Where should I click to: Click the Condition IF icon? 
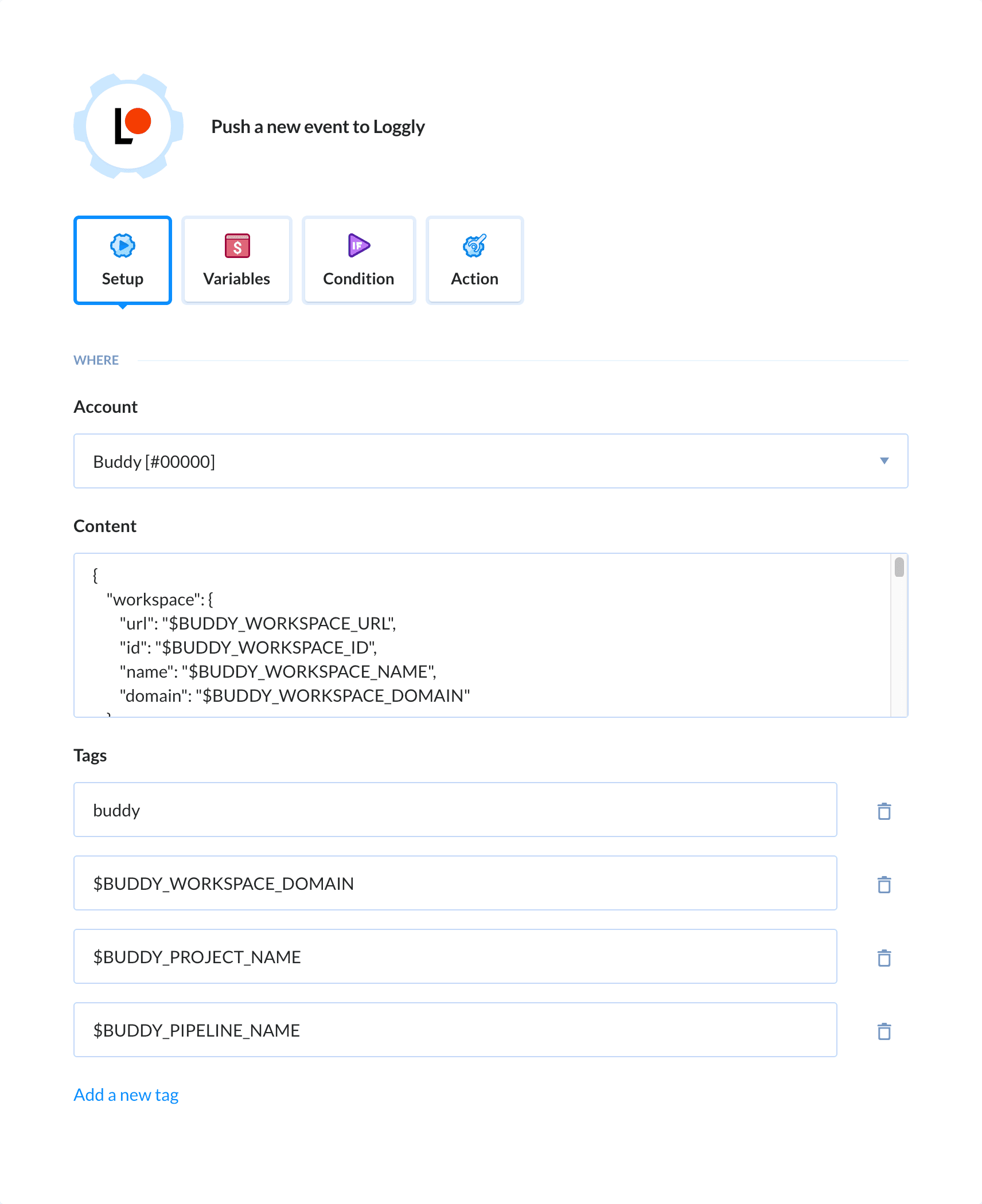(x=358, y=246)
